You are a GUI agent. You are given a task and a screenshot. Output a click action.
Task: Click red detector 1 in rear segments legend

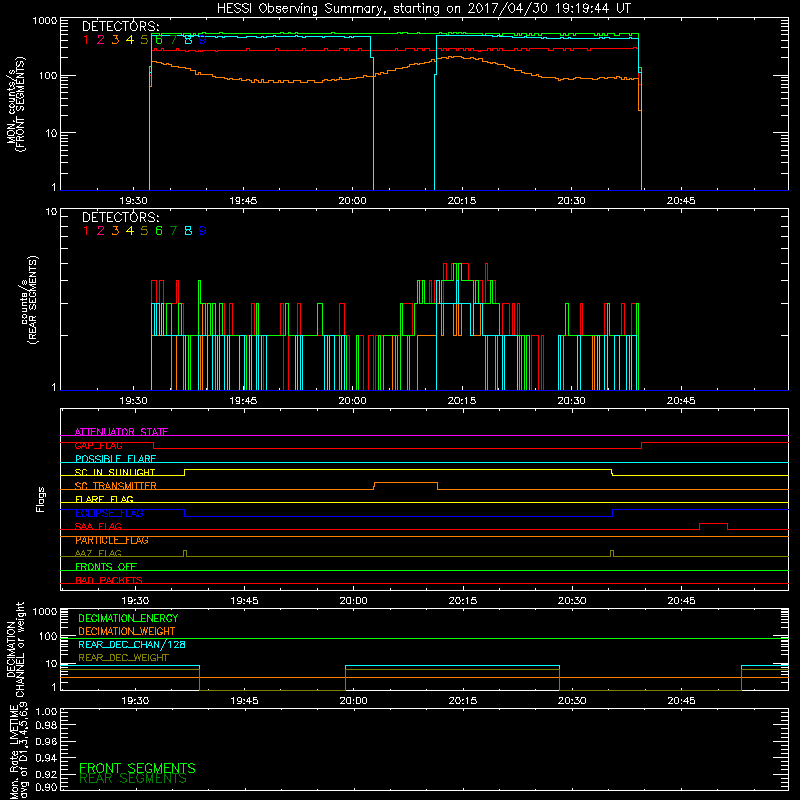(x=86, y=231)
